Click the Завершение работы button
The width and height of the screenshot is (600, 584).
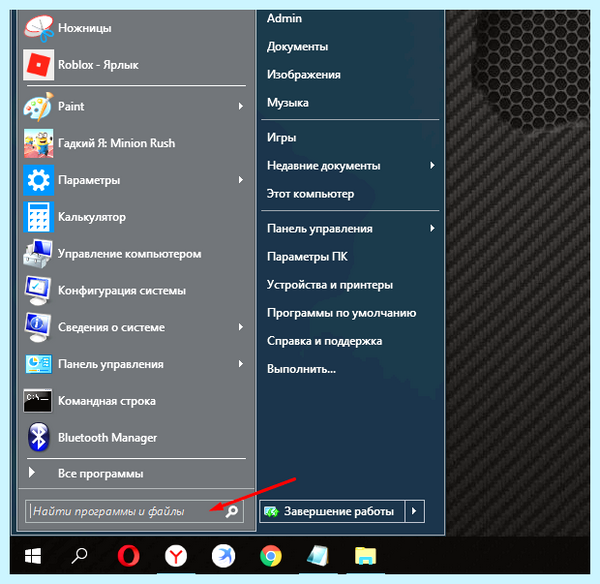click(x=332, y=511)
